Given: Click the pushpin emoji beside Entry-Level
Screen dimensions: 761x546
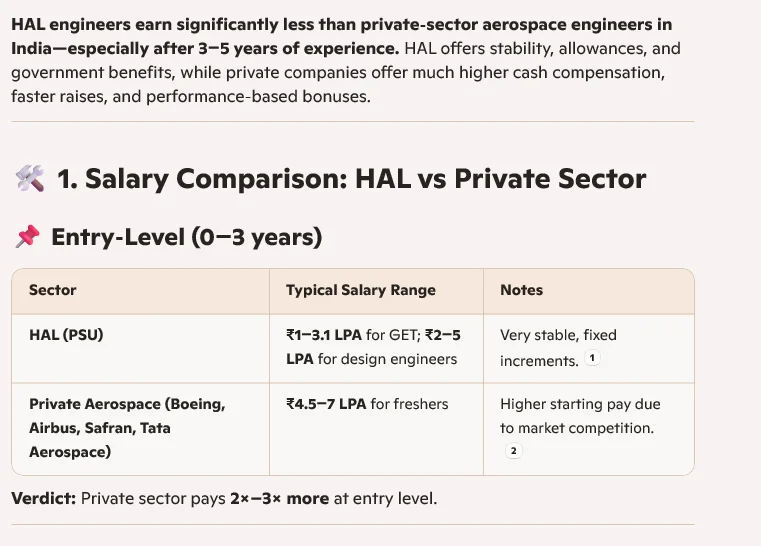Looking at the screenshot, I should [27, 237].
